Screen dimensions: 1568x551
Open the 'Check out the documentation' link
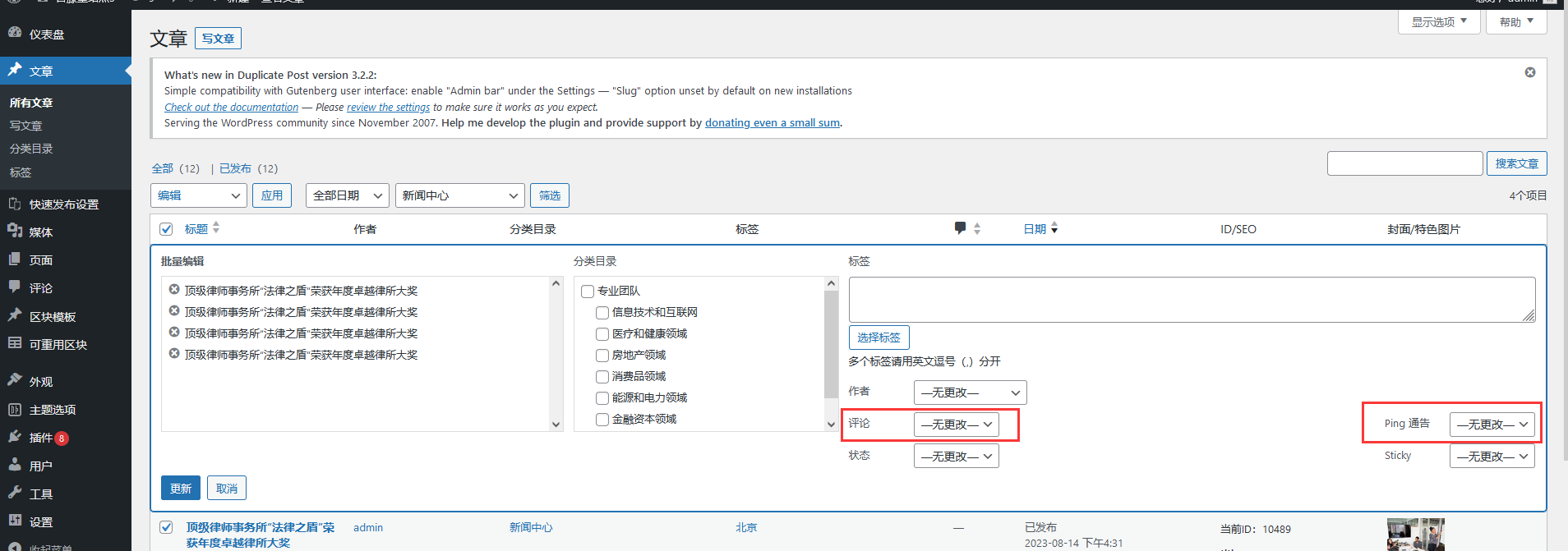pos(232,107)
